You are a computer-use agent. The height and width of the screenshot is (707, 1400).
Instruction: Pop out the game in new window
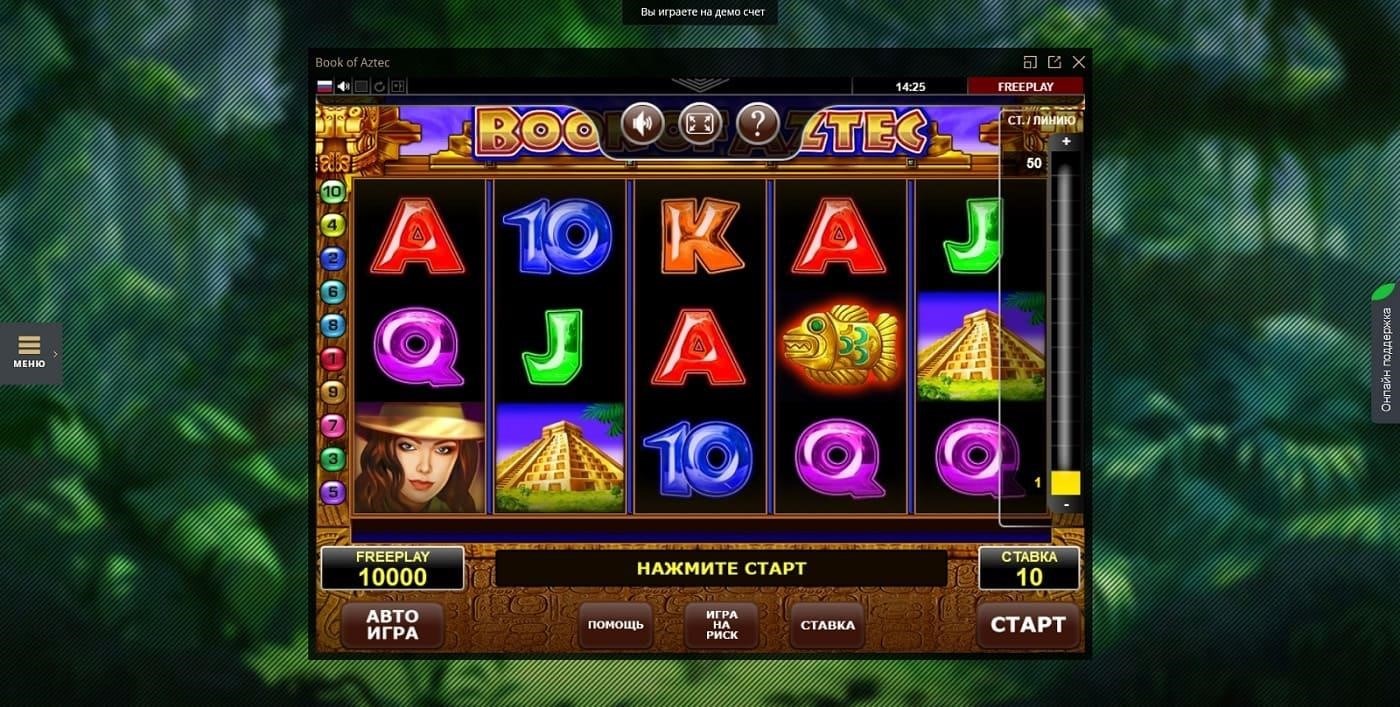point(1054,62)
